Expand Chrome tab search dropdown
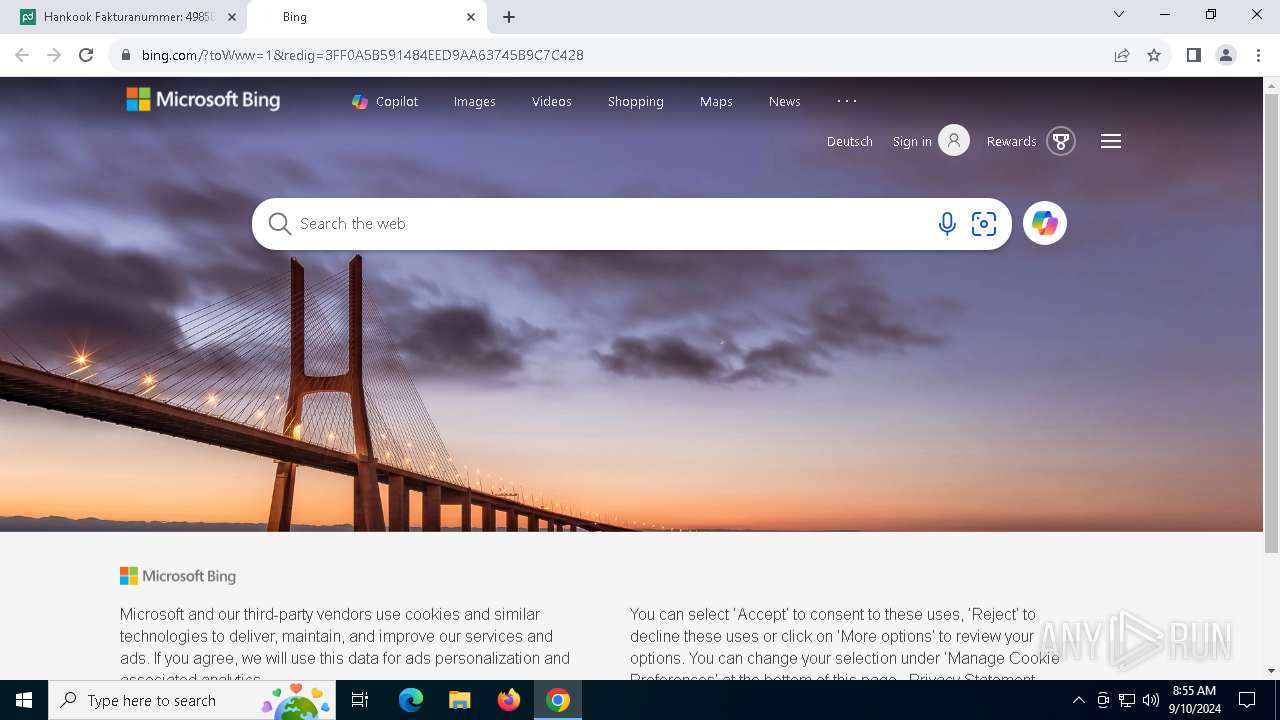This screenshot has height=720, width=1280. [x=1119, y=15]
